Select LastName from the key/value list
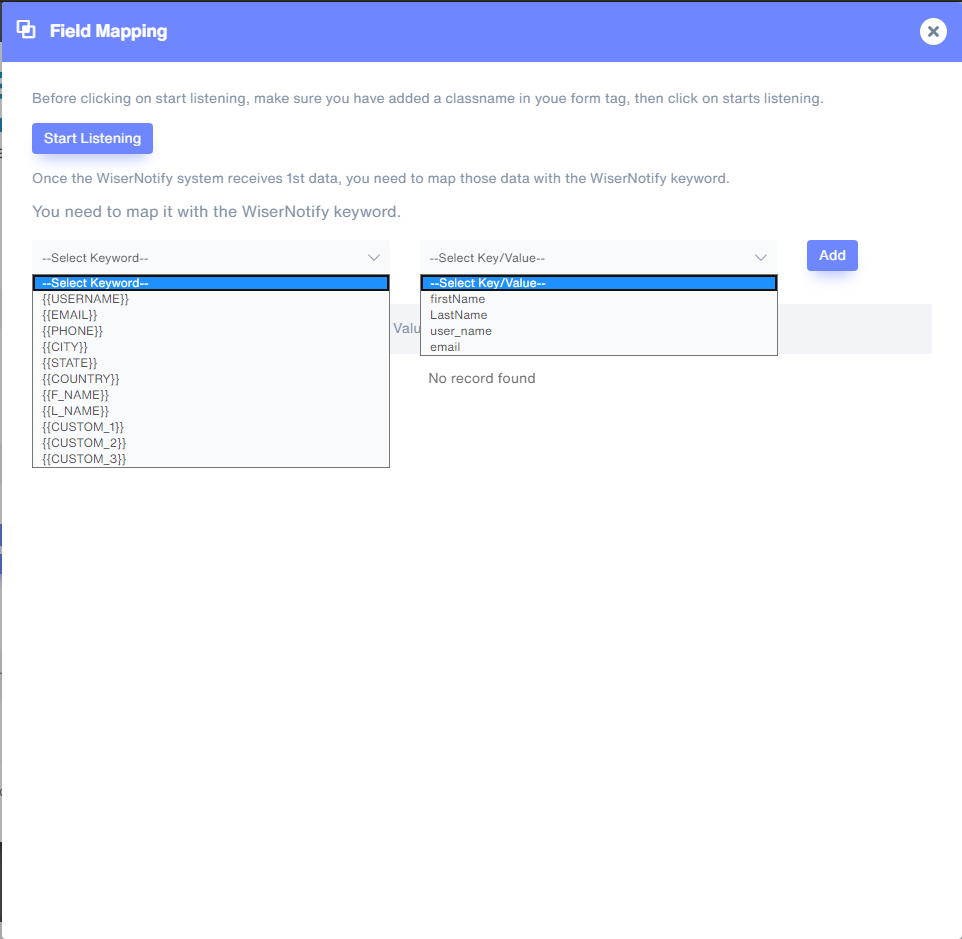Screen dimensions: 962x939 tap(458, 315)
